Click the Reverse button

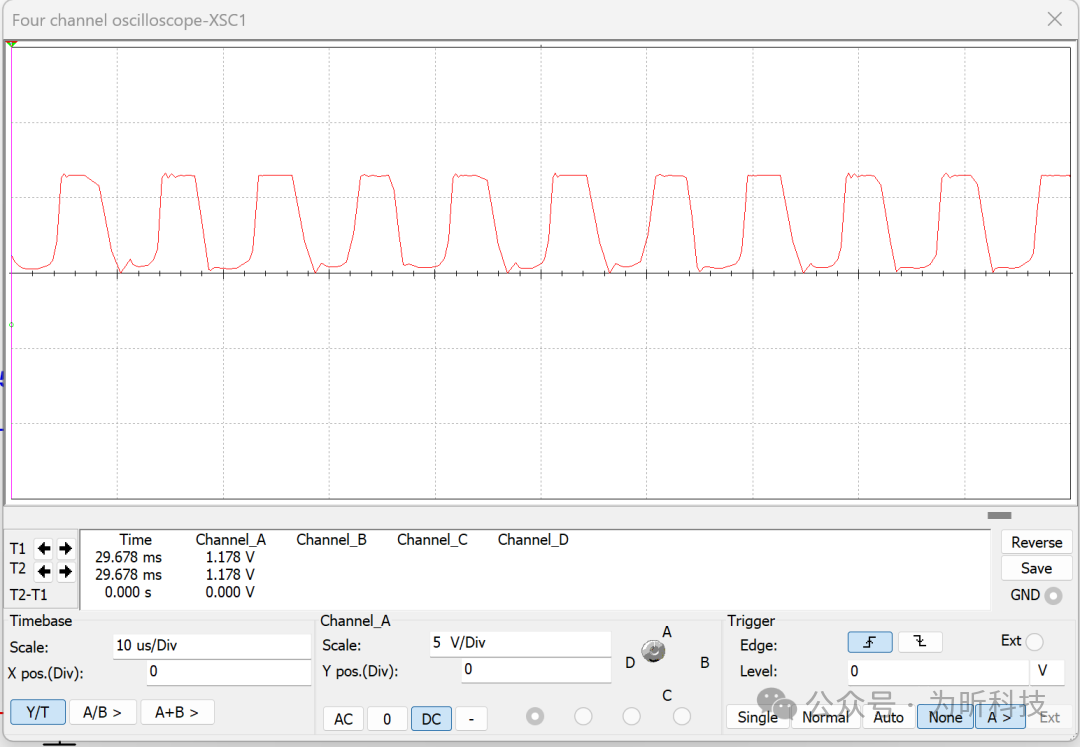click(x=1037, y=543)
